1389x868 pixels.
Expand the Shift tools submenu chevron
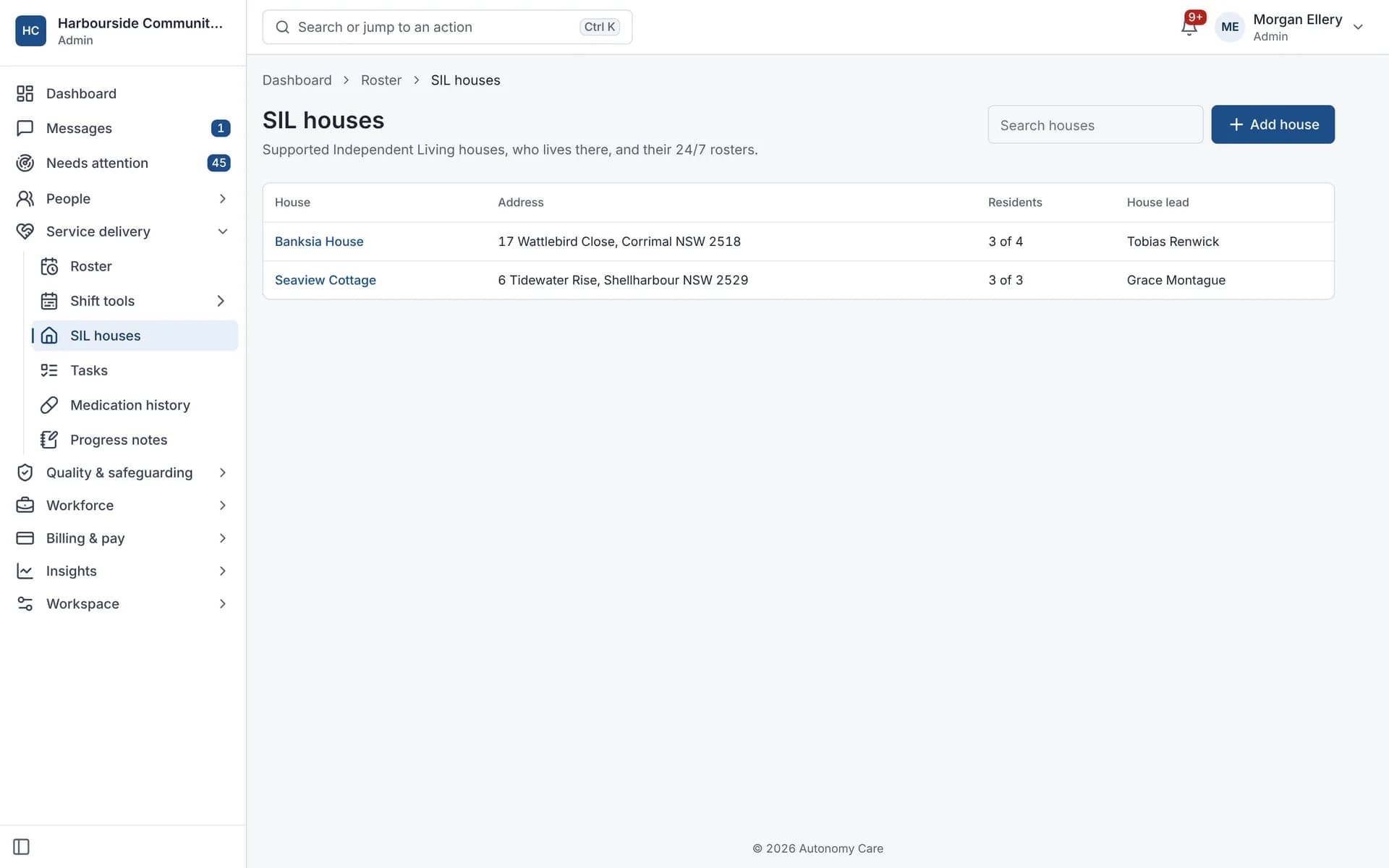click(x=221, y=301)
